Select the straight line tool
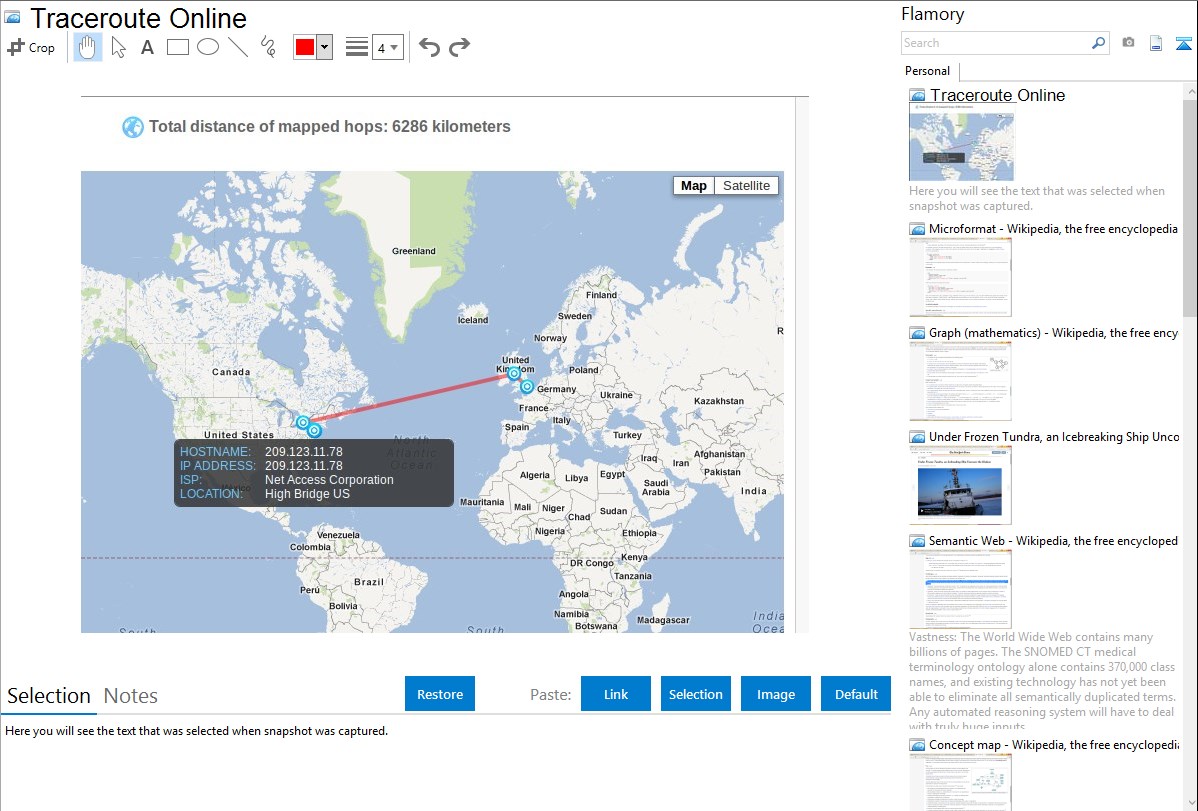 click(238, 47)
